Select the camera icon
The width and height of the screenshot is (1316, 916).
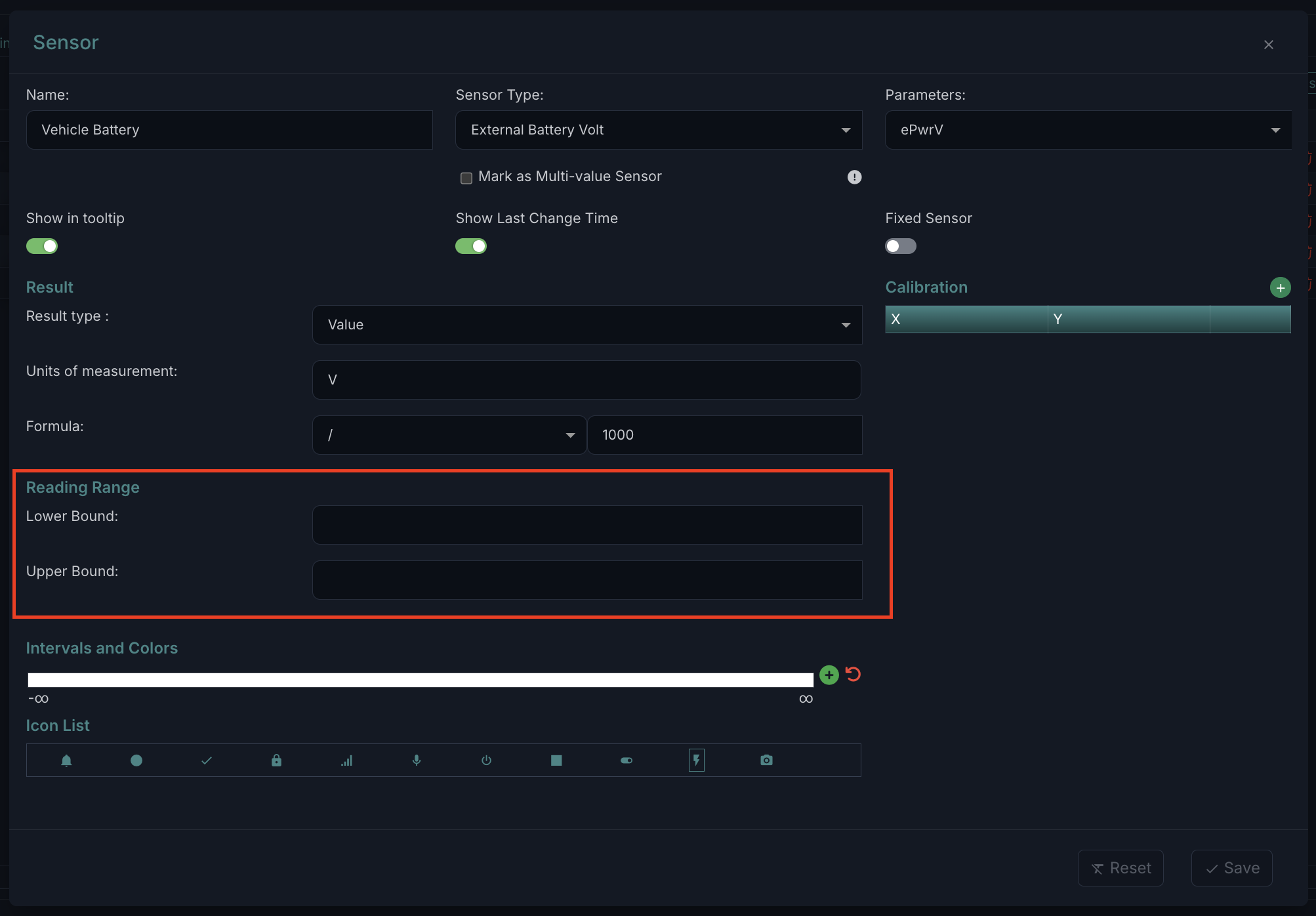click(x=766, y=760)
